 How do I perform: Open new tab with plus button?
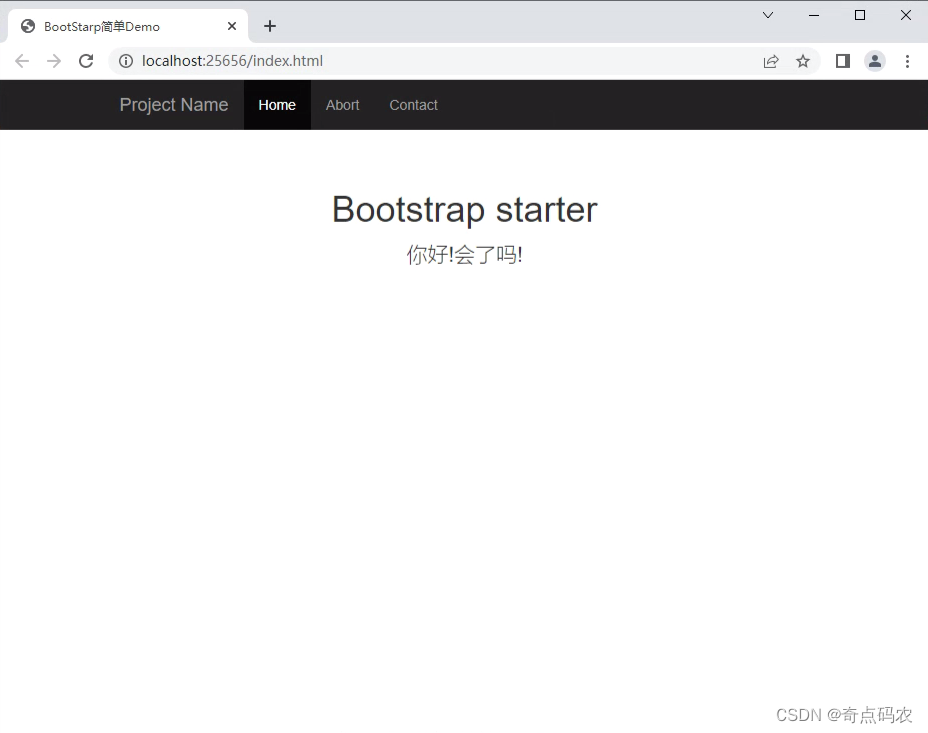pyautogui.click(x=270, y=26)
